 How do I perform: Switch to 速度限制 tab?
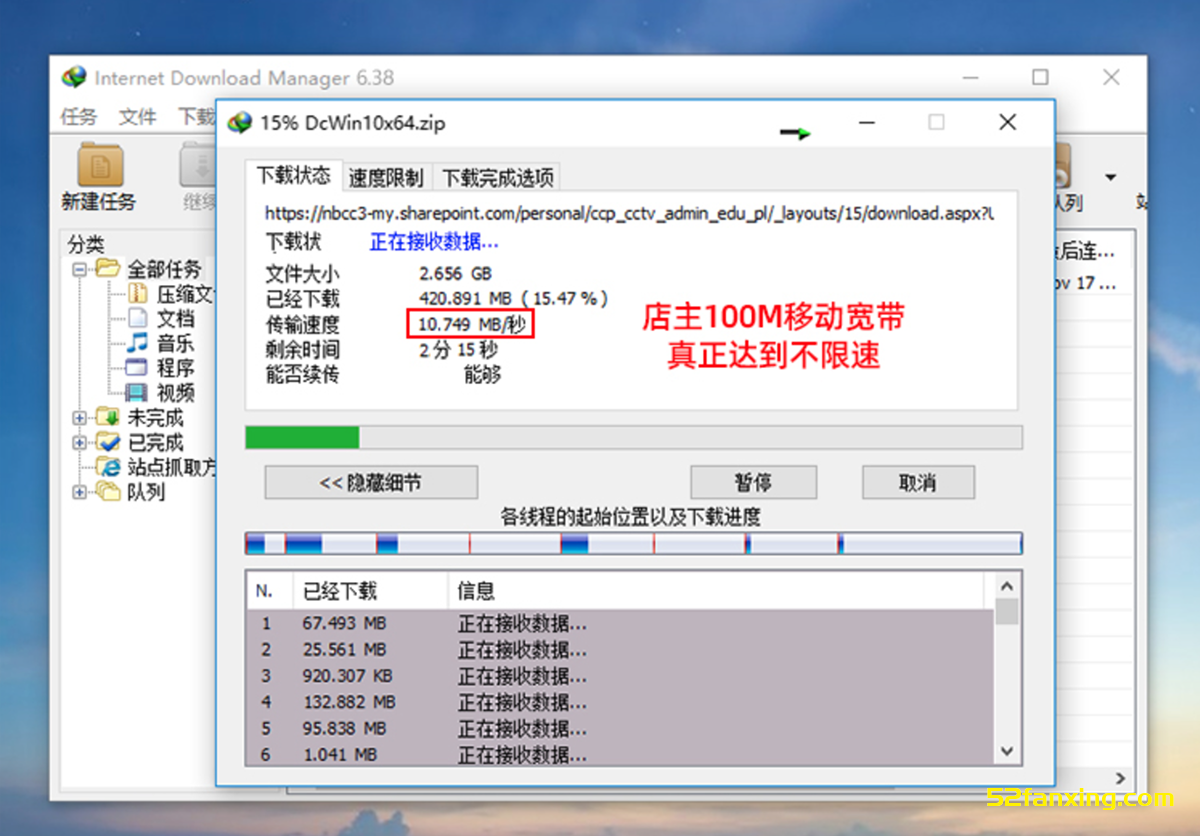pyautogui.click(x=386, y=178)
